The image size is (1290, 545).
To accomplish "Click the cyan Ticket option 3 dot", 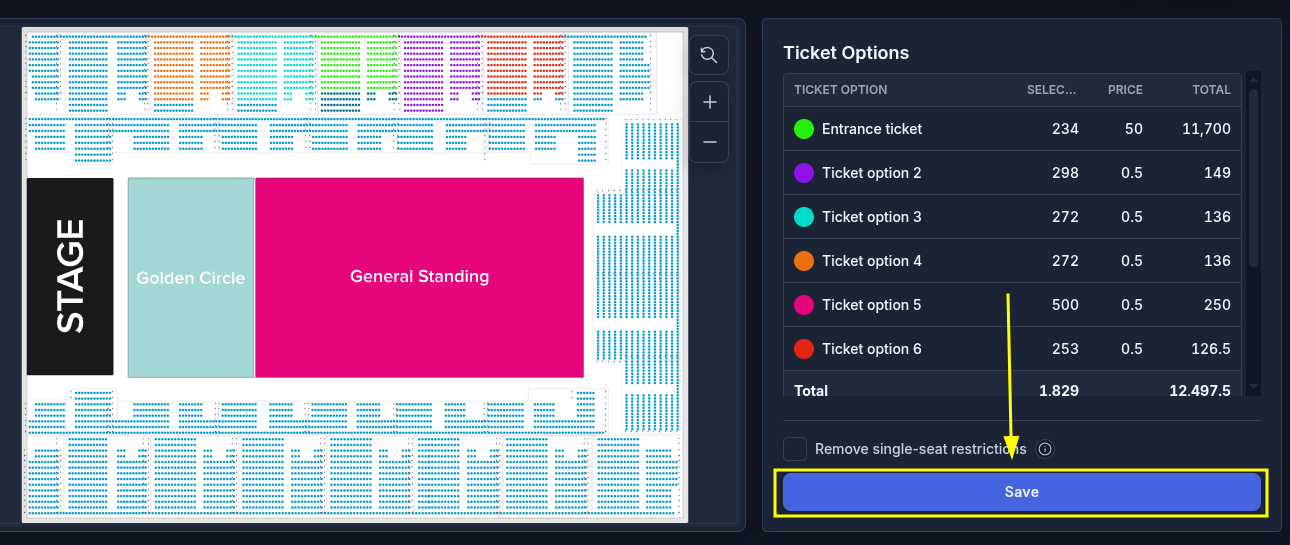I will tap(804, 217).
